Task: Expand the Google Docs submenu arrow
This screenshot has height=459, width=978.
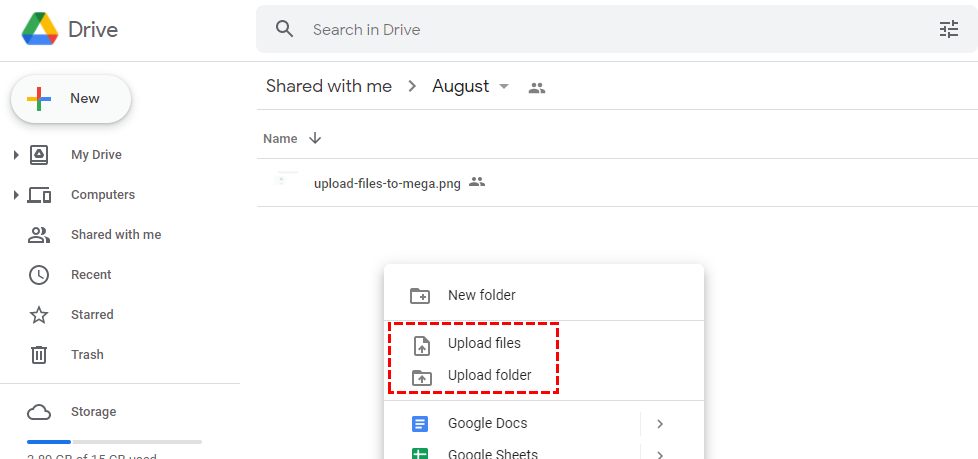Action: coord(659,424)
